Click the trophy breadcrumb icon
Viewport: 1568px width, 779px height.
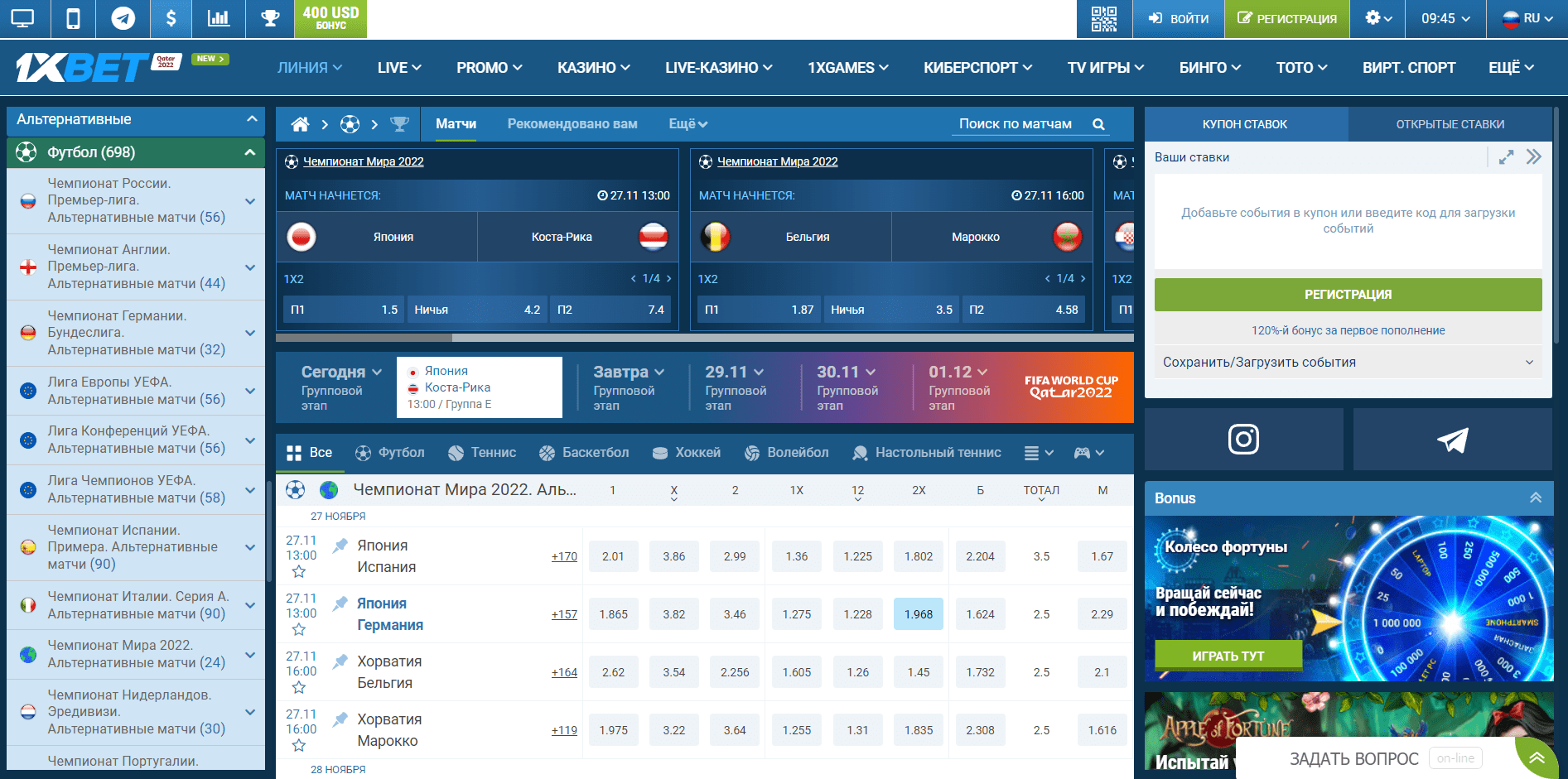coord(400,124)
